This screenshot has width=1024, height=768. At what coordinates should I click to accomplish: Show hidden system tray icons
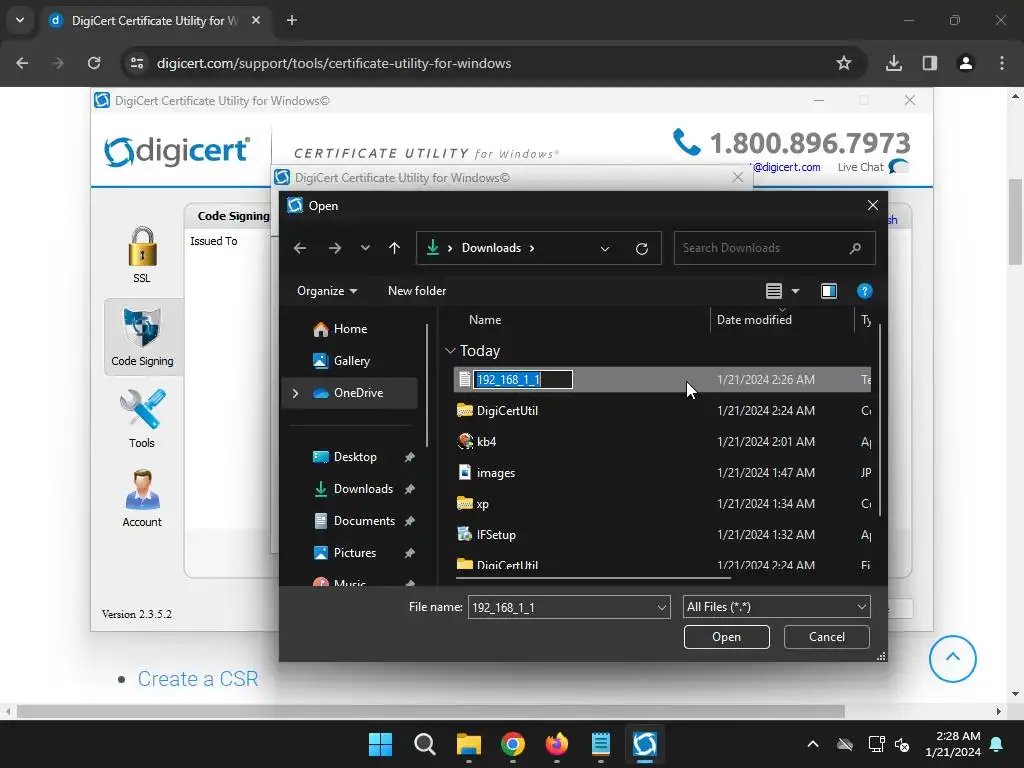point(812,744)
